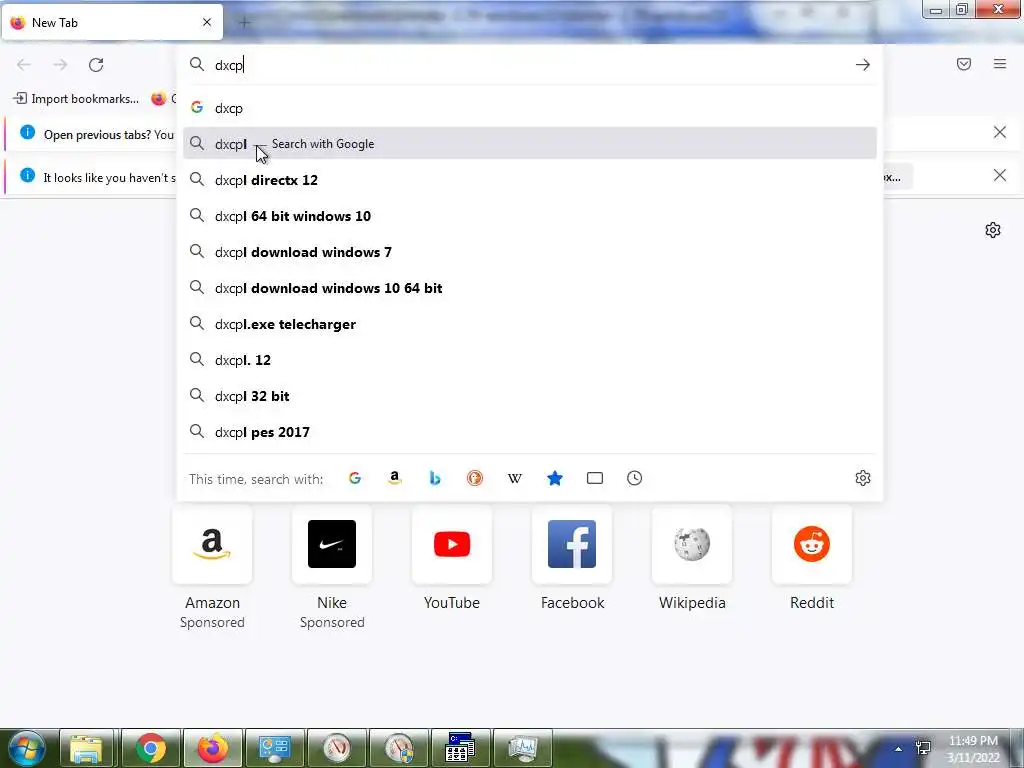Open Windows Explorer from taskbar

click(x=86, y=748)
